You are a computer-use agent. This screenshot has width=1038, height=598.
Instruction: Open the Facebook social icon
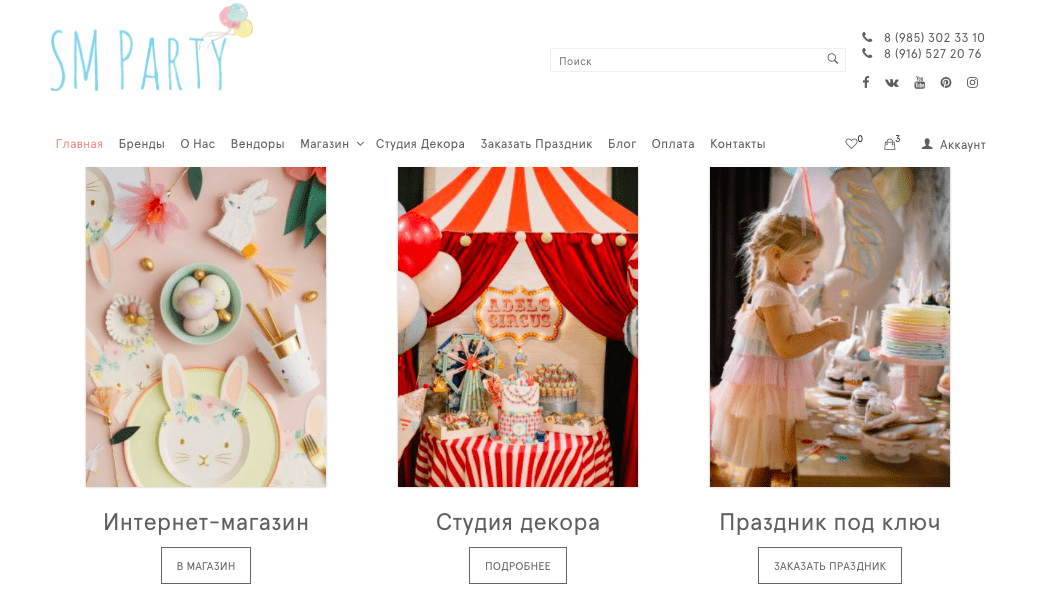pyautogui.click(x=865, y=82)
